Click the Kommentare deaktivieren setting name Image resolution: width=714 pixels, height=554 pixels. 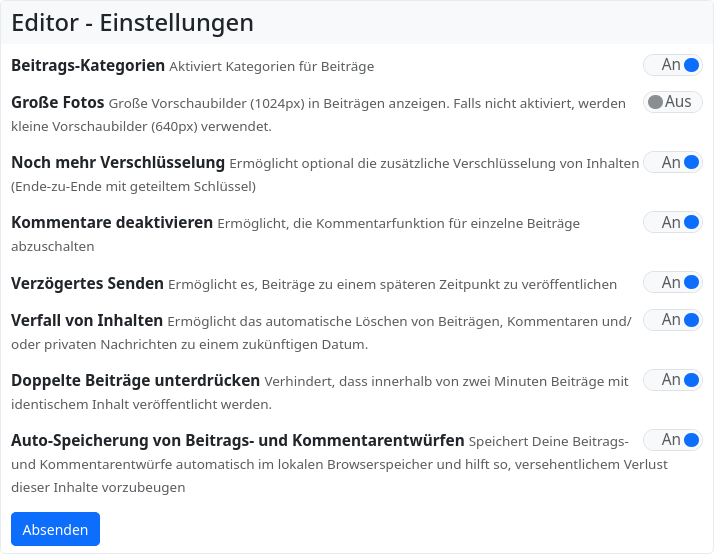pyautogui.click(x=112, y=222)
